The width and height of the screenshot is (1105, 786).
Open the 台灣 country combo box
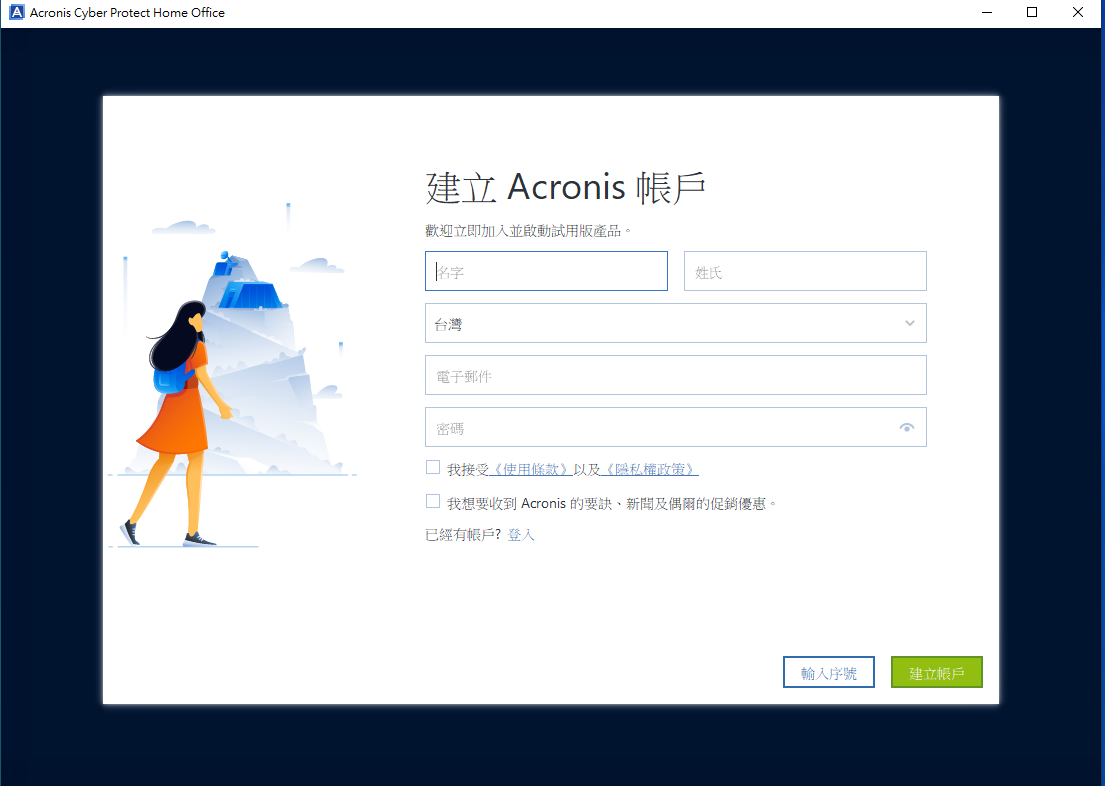(660, 324)
